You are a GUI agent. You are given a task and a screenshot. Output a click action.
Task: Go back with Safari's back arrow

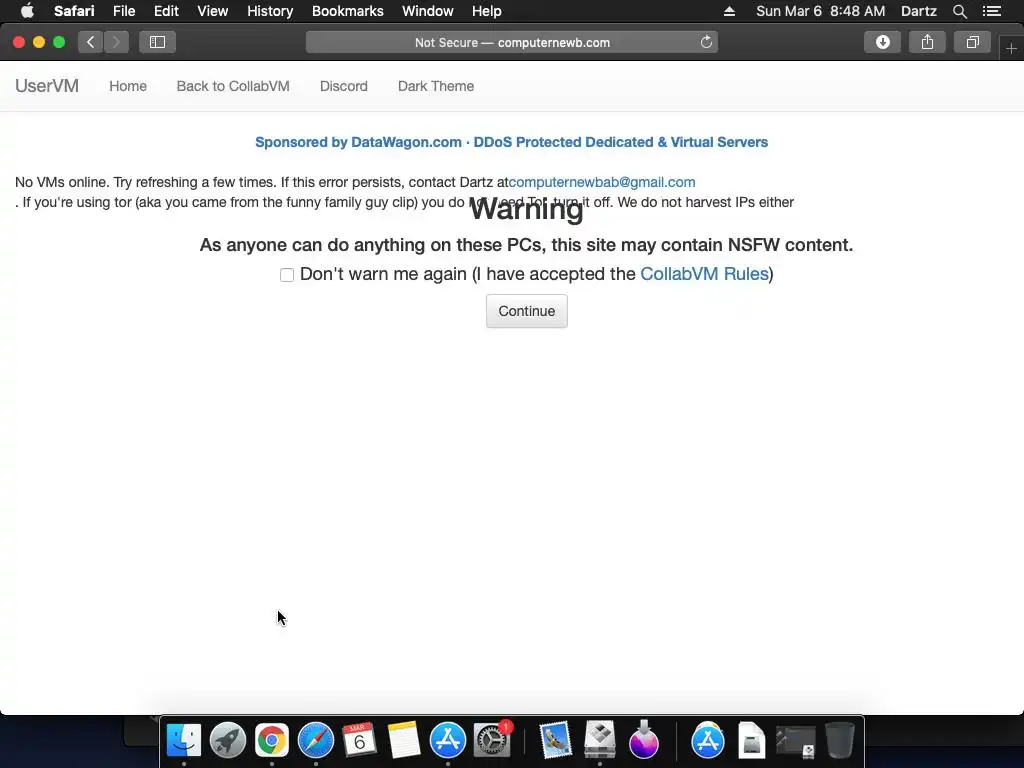[91, 42]
